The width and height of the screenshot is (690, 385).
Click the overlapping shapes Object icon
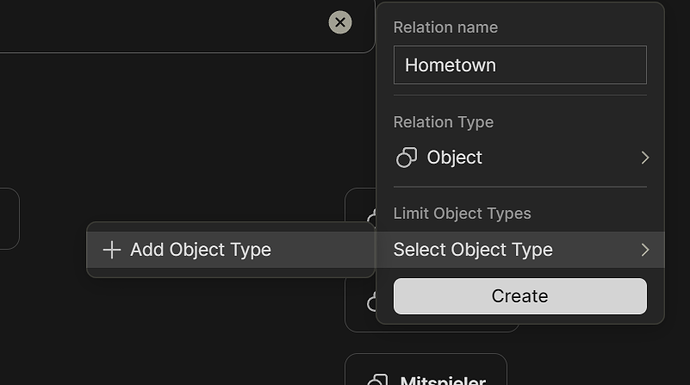pyautogui.click(x=407, y=158)
